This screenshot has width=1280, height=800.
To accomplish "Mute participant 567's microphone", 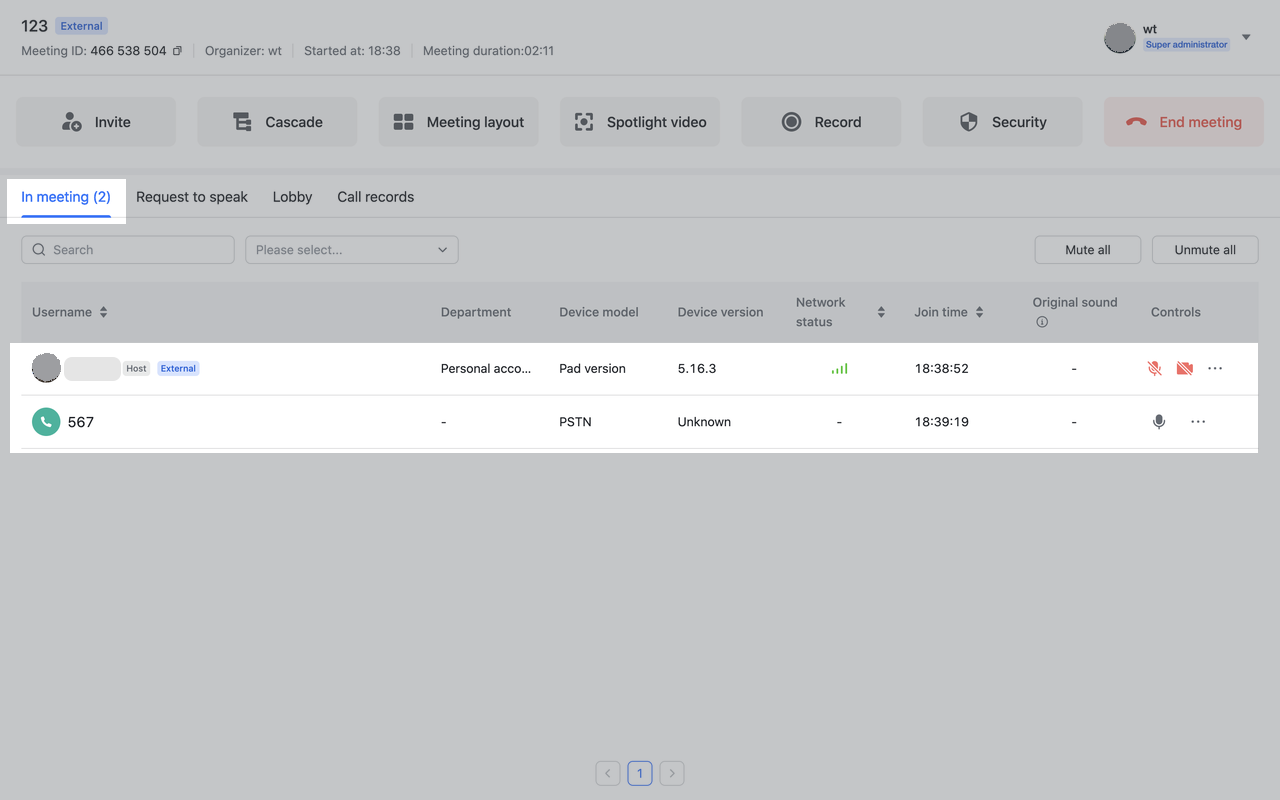I will tap(1159, 422).
